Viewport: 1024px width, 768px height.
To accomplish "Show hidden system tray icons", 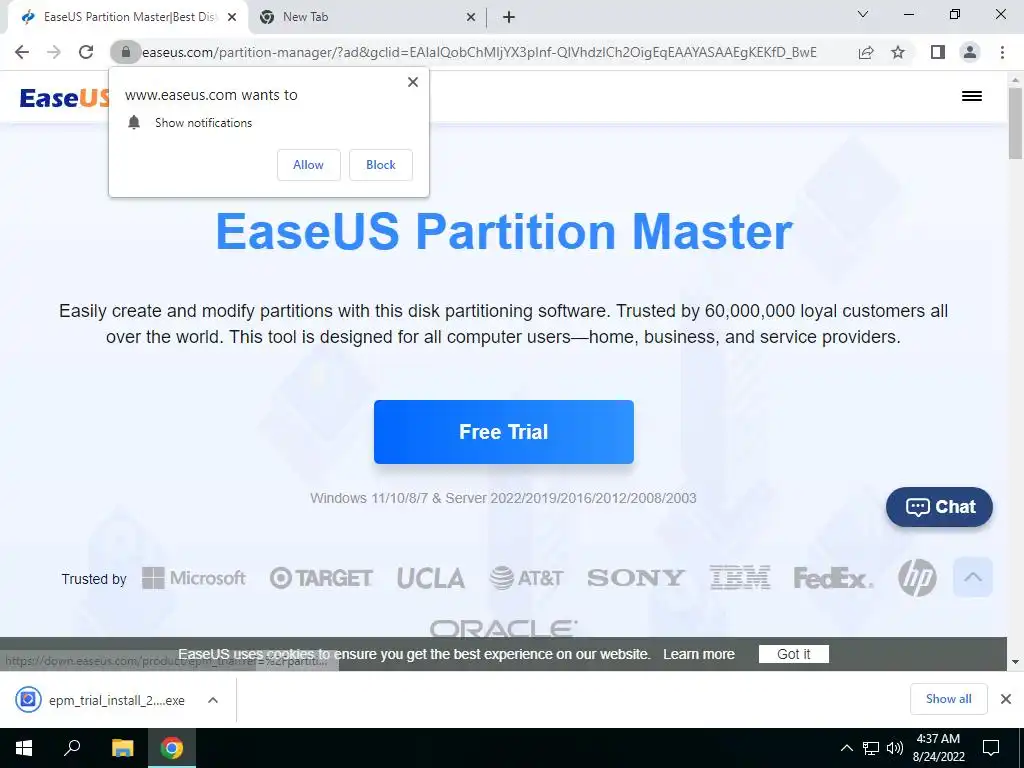I will click(846, 748).
